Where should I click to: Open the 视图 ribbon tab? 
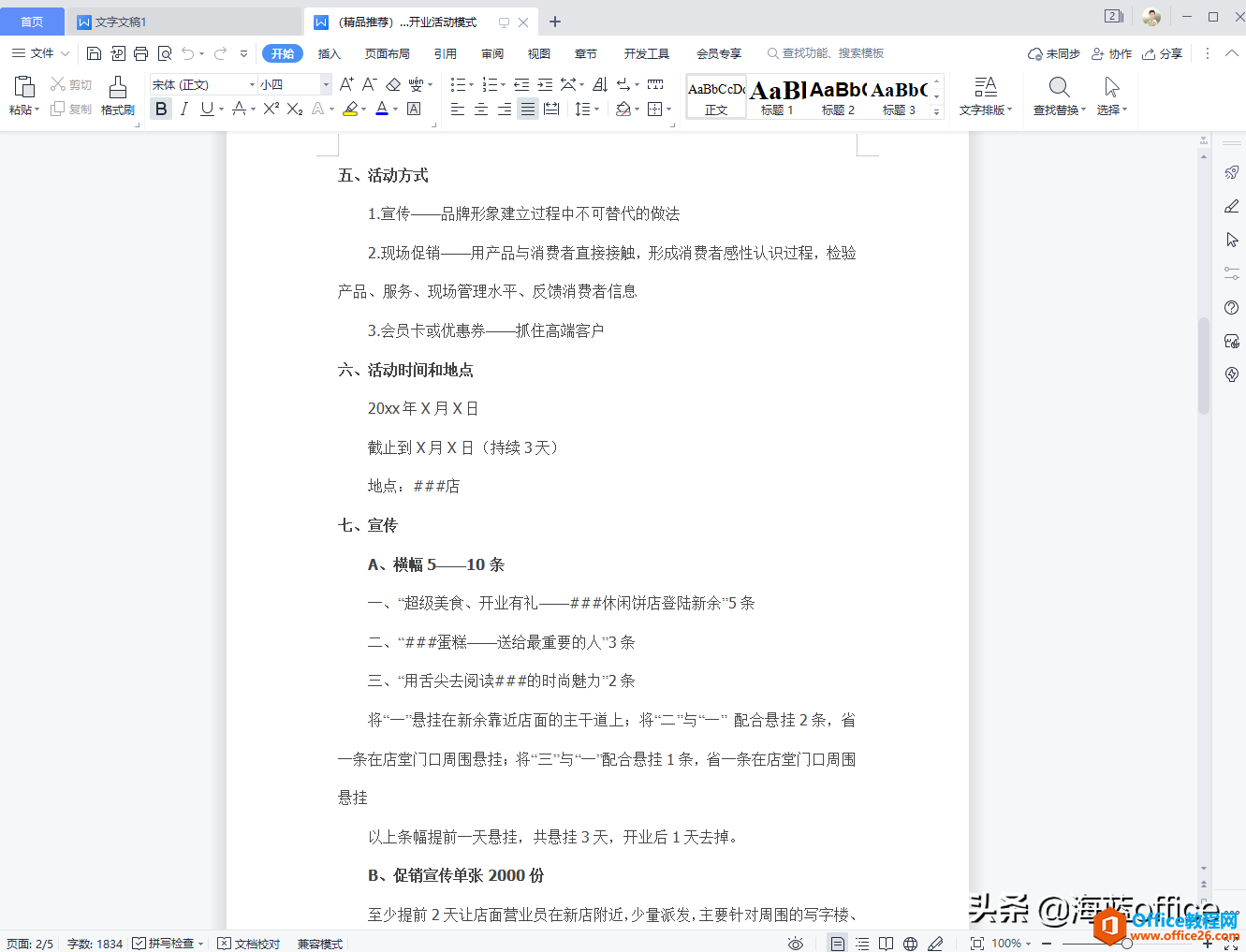[x=539, y=53]
